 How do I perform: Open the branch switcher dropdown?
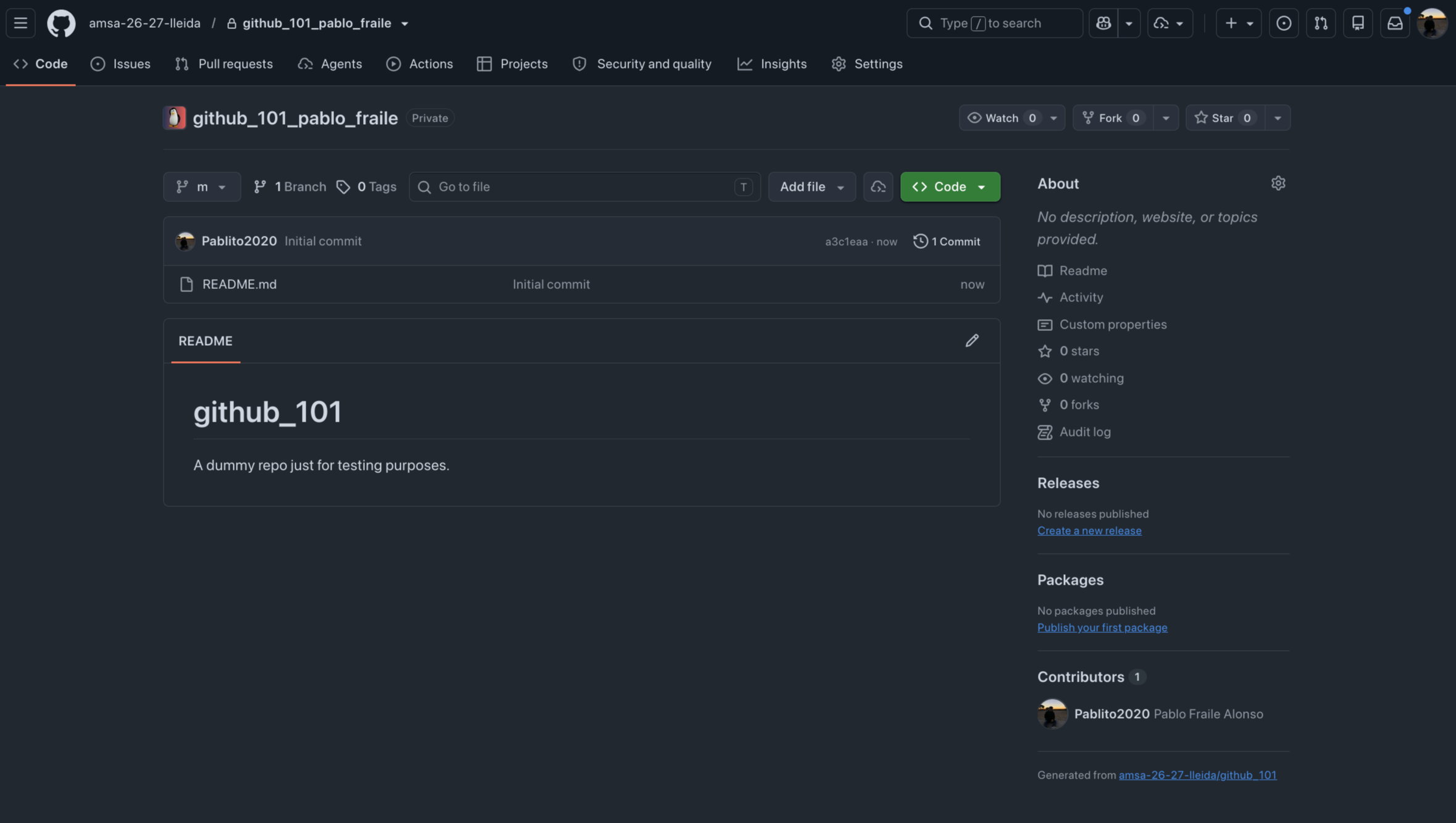[x=202, y=186]
